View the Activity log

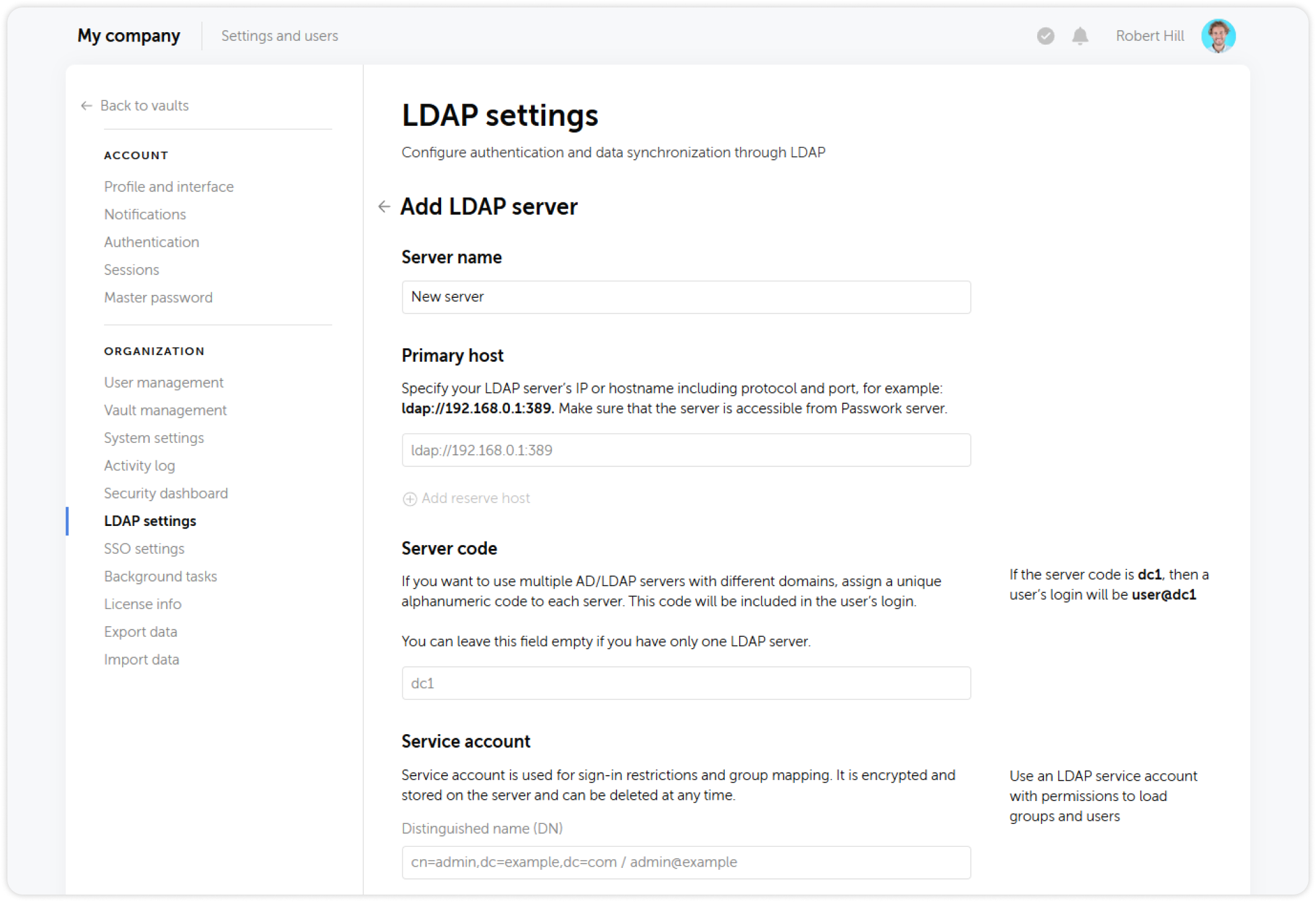coord(139,466)
